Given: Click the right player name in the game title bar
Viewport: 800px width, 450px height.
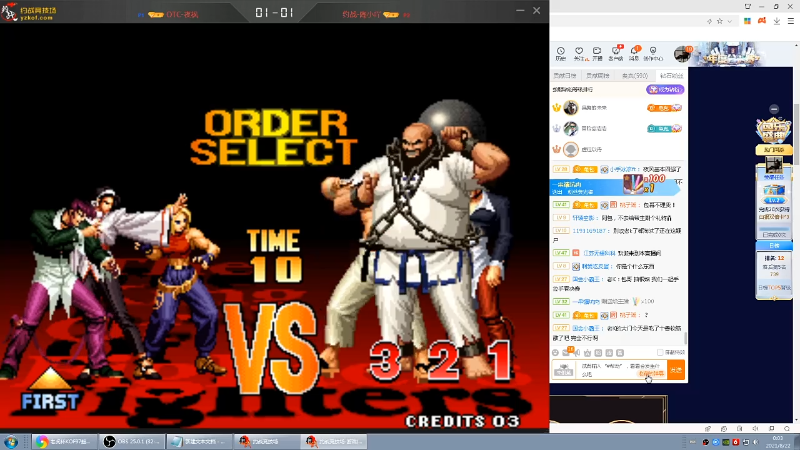Looking at the screenshot, I should (362, 14).
